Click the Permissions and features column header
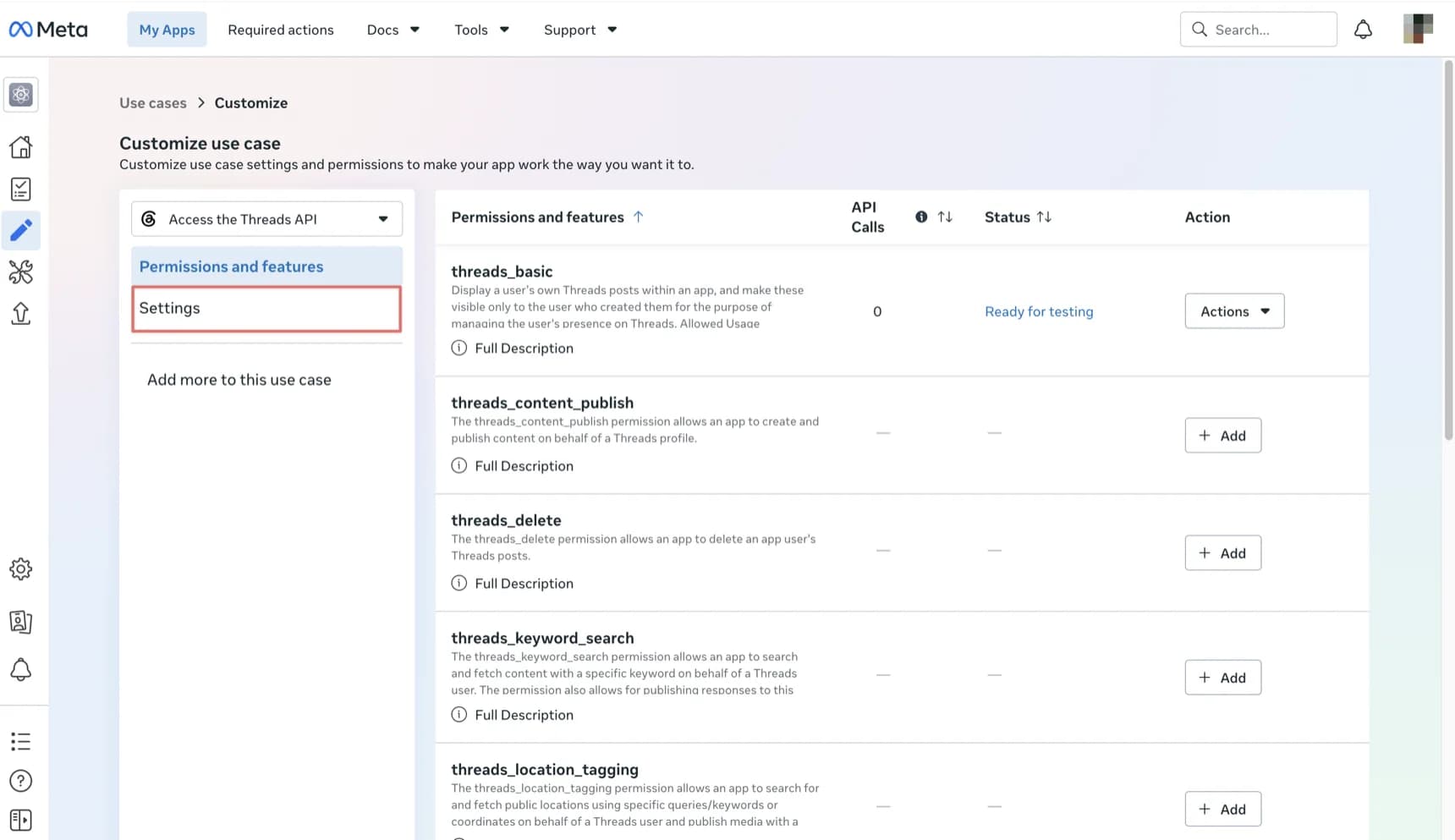The image size is (1455, 840). click(x=537, y=217)
